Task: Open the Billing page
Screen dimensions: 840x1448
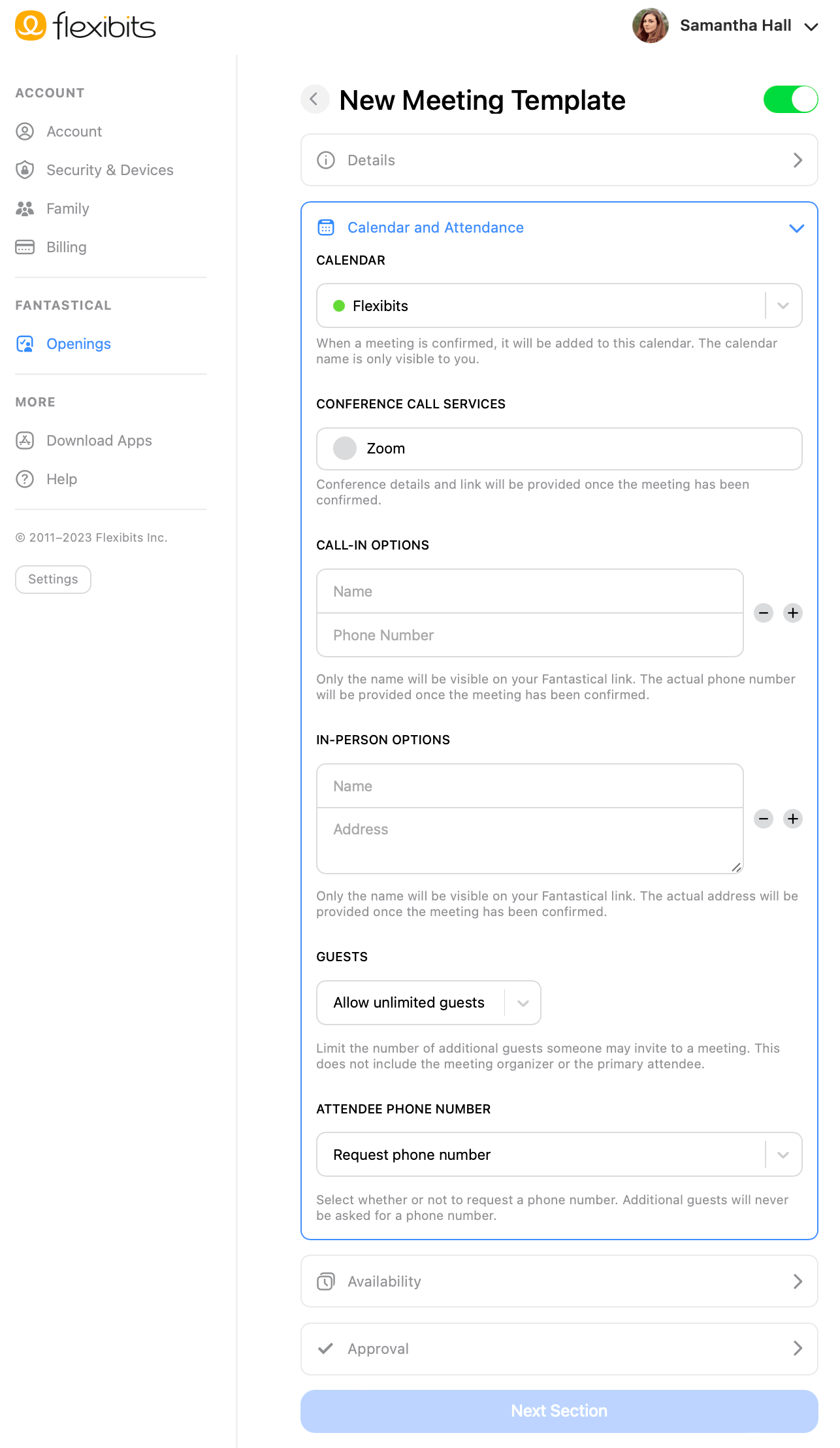Action: (x=67, y=247)
